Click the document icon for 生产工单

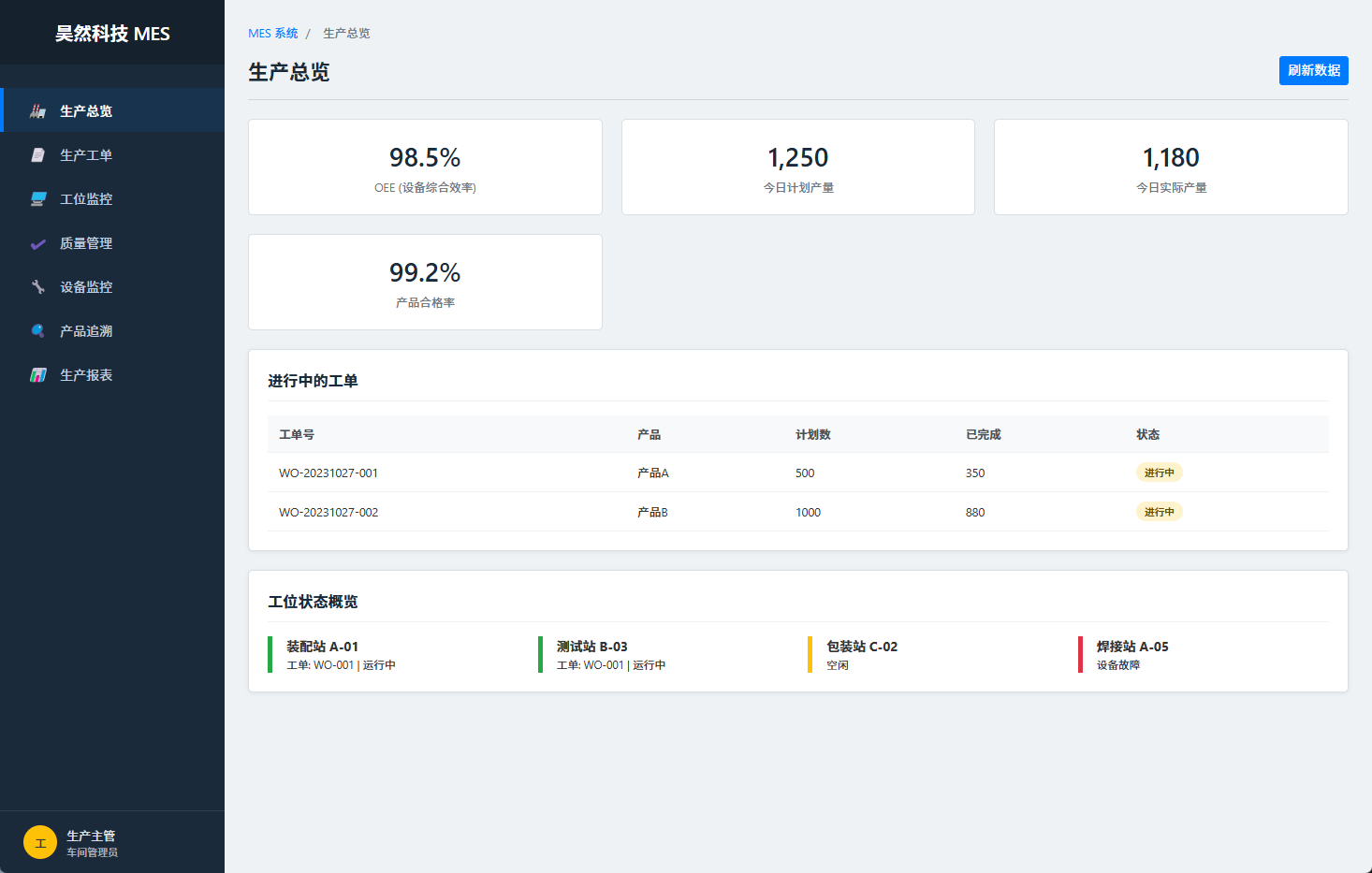tap(37, 155)
